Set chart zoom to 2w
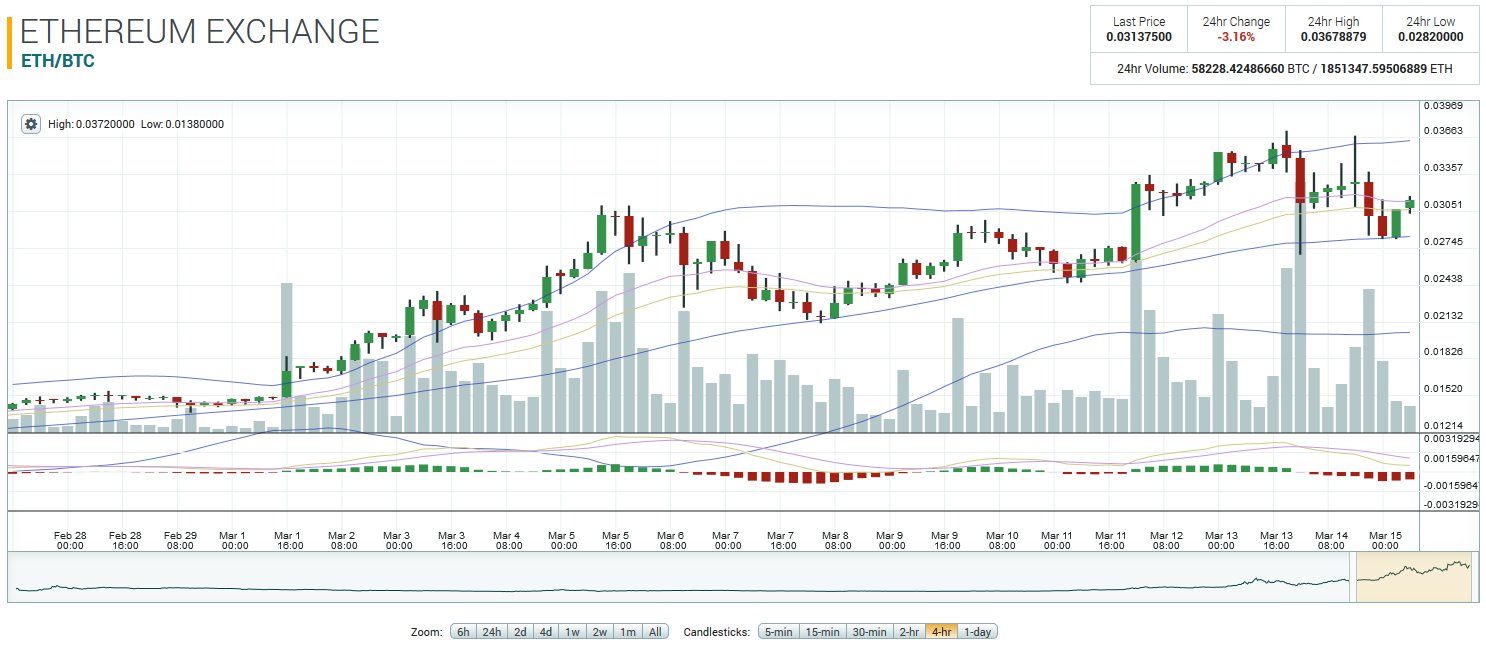 (x=599, y=632)
